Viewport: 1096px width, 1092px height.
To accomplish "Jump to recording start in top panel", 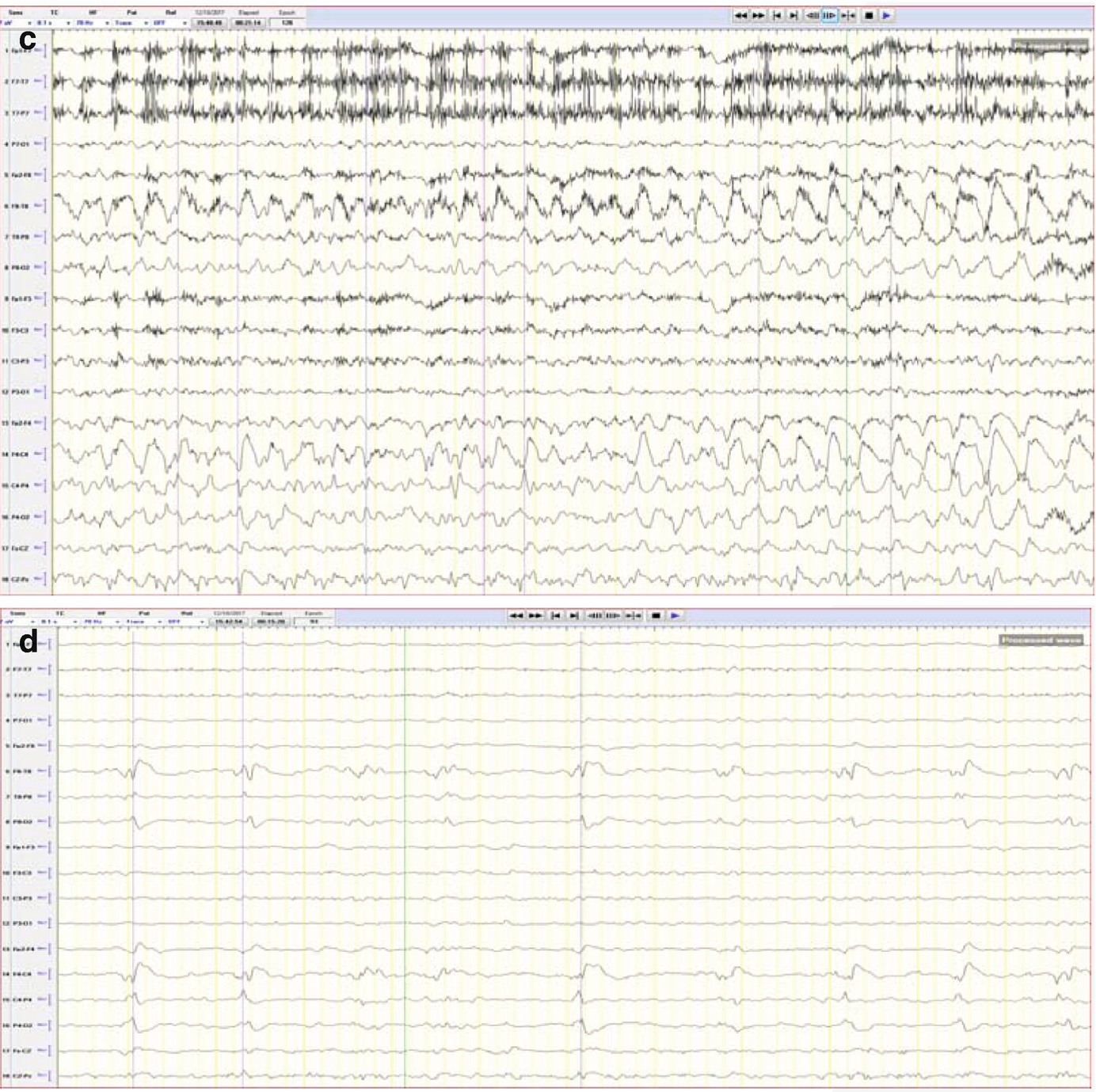I will point(777,15).
